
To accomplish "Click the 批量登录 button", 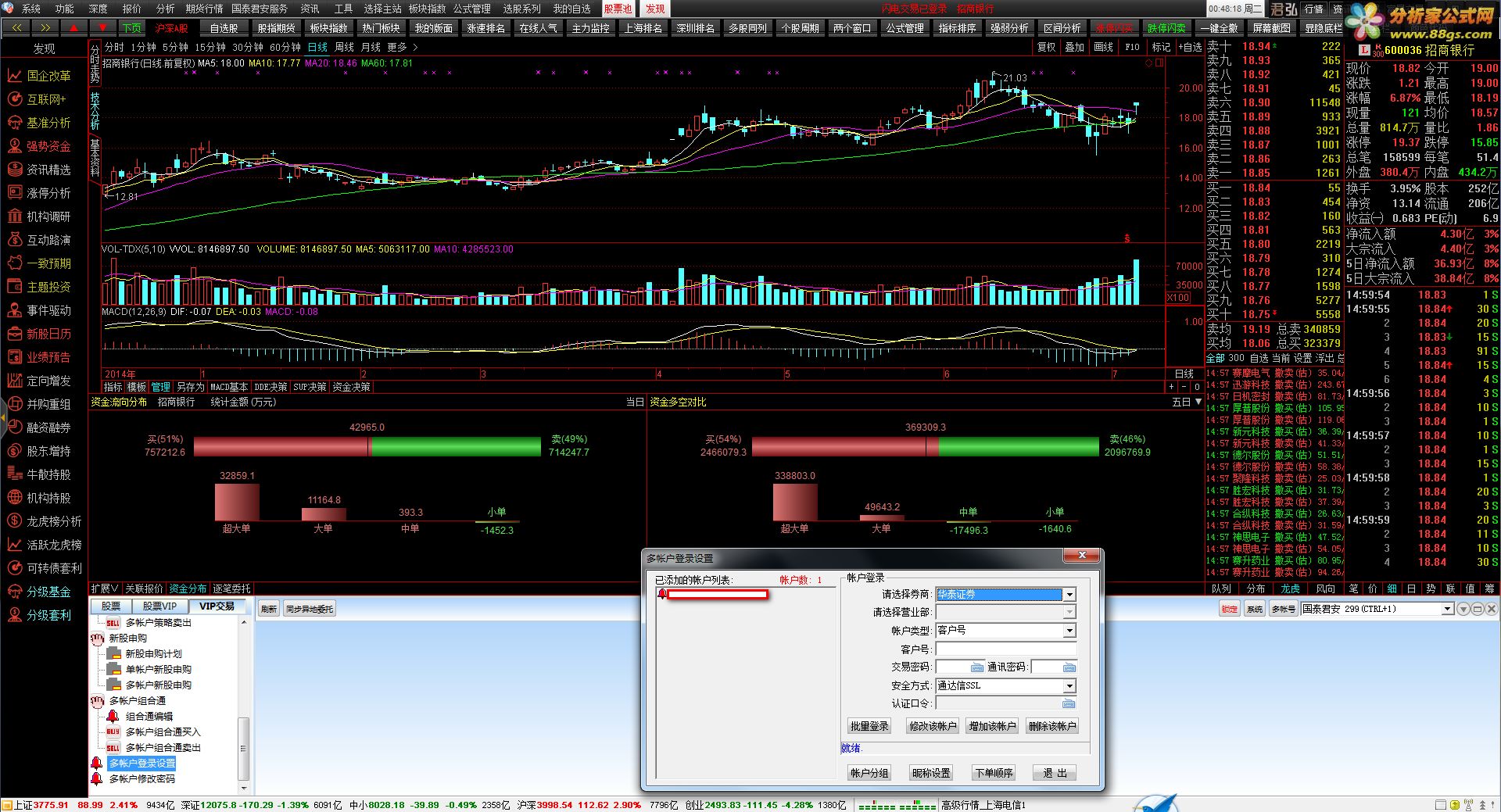I will 869,726.
